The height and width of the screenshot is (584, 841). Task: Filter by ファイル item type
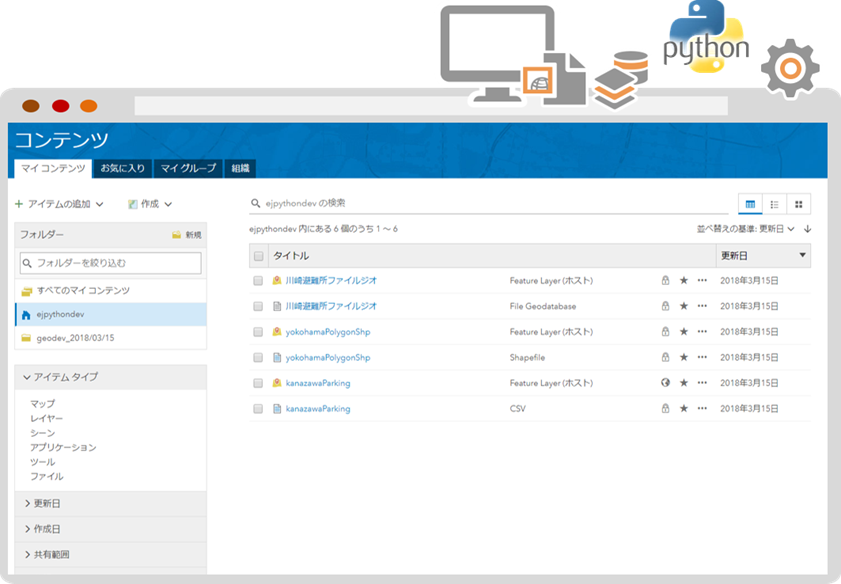click(x=46, y=476)
